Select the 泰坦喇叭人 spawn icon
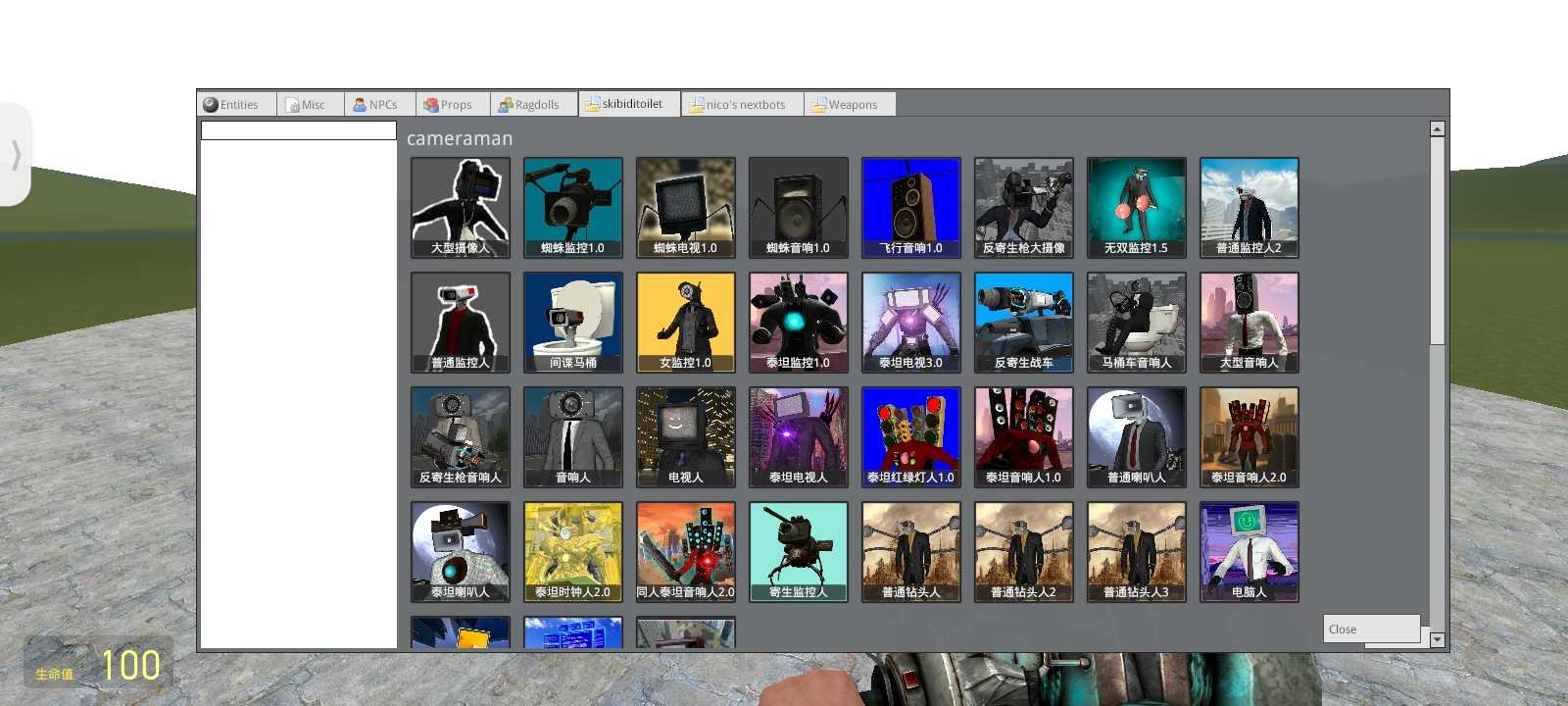Screen dimensions: 1568x706 point(461,552)
